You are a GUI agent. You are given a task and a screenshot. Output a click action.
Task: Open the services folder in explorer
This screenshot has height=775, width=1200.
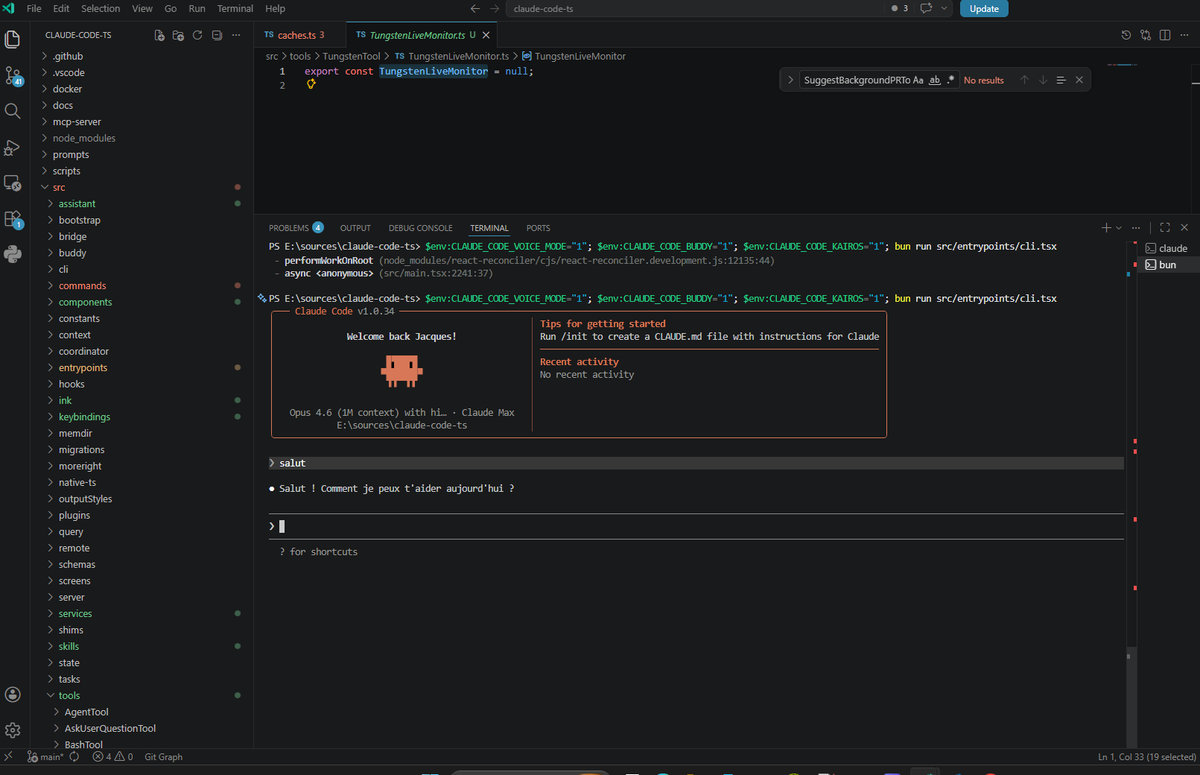pos(75,613)
